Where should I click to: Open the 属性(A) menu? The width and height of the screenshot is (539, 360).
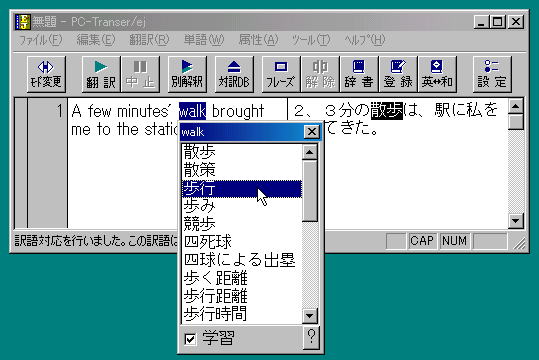tap(258, 40)
